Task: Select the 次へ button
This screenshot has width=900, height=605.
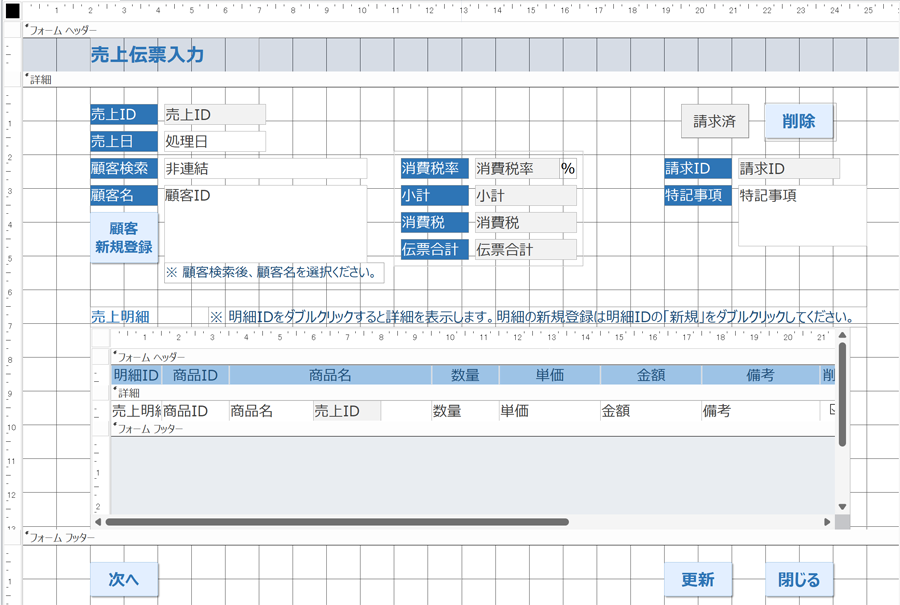Action: click(124, 579)
